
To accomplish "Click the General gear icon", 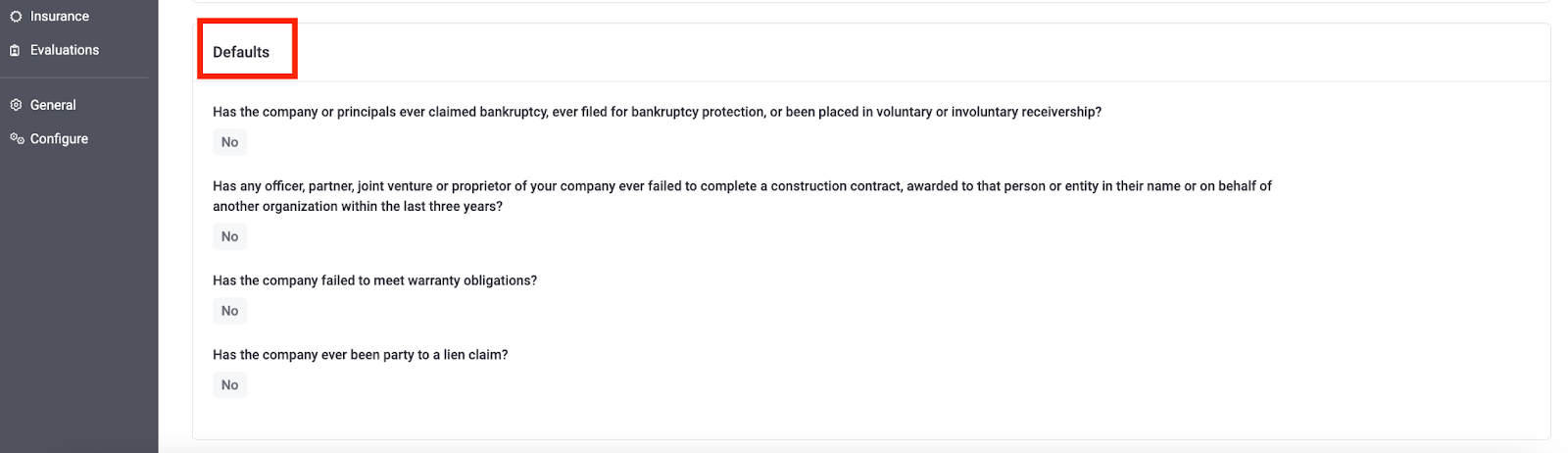I will tap(16, 105).
